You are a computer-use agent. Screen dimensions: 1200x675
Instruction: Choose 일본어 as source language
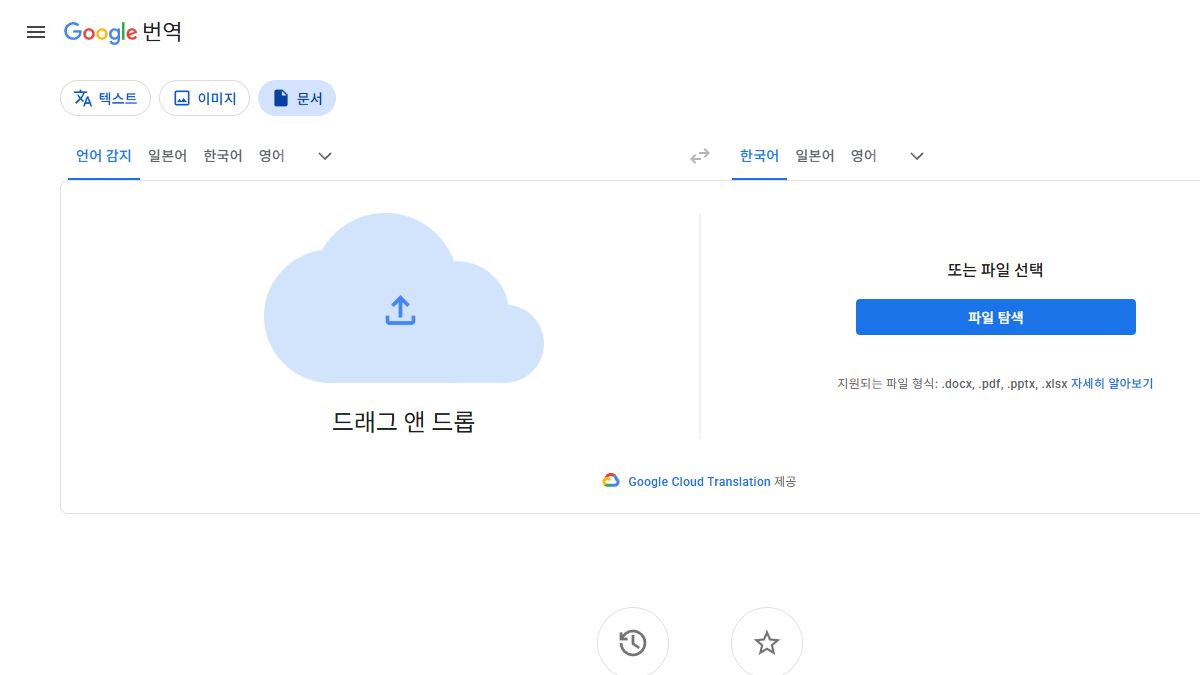[167, 156]
